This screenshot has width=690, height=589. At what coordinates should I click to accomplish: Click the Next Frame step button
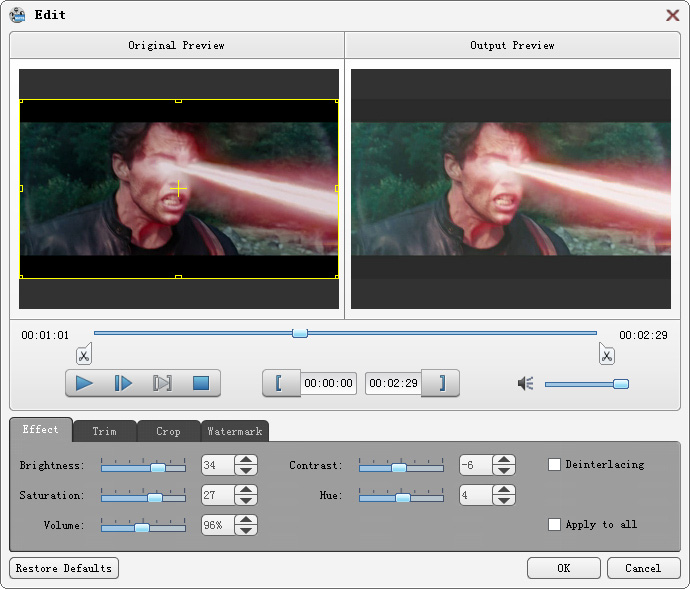click(123, 383)
